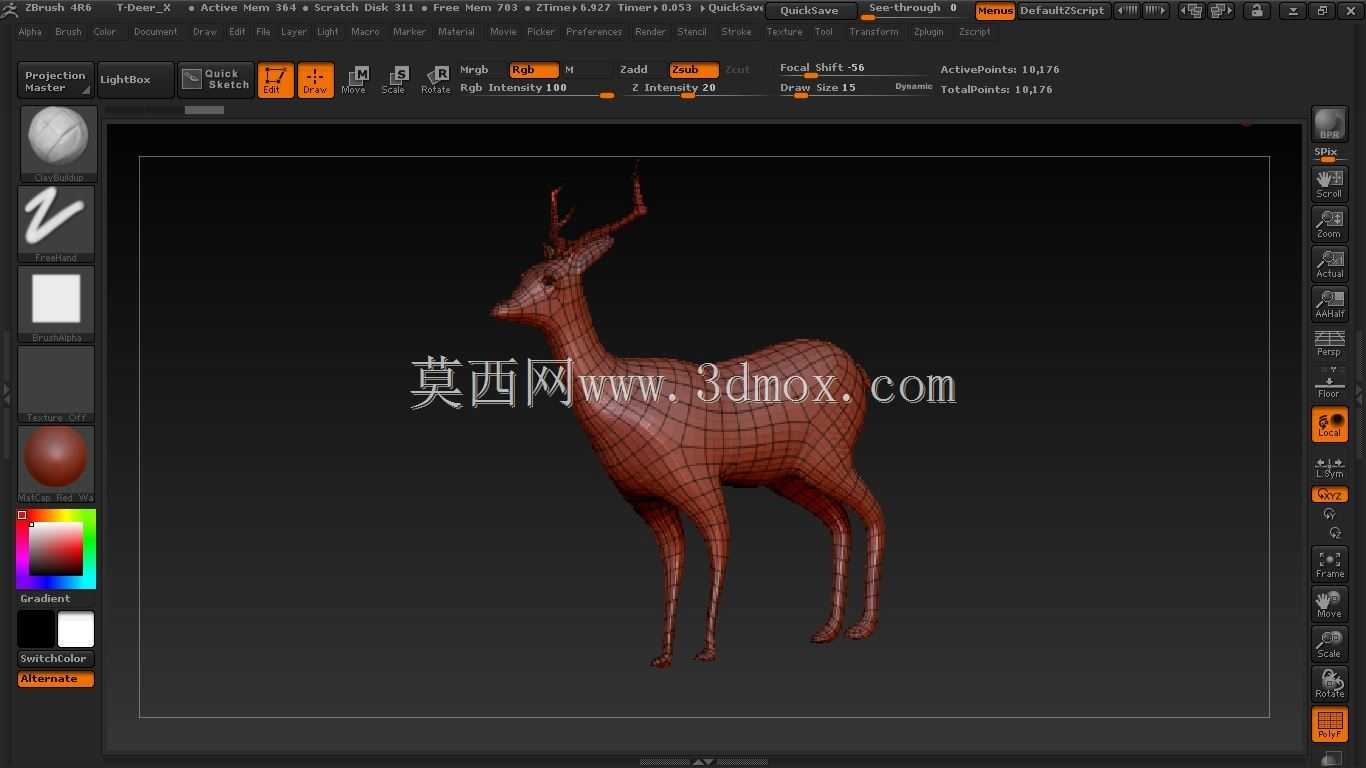Activate Draw mode button
The width and height of the screenshot is (1366, 768).
(x=315, y=80)
